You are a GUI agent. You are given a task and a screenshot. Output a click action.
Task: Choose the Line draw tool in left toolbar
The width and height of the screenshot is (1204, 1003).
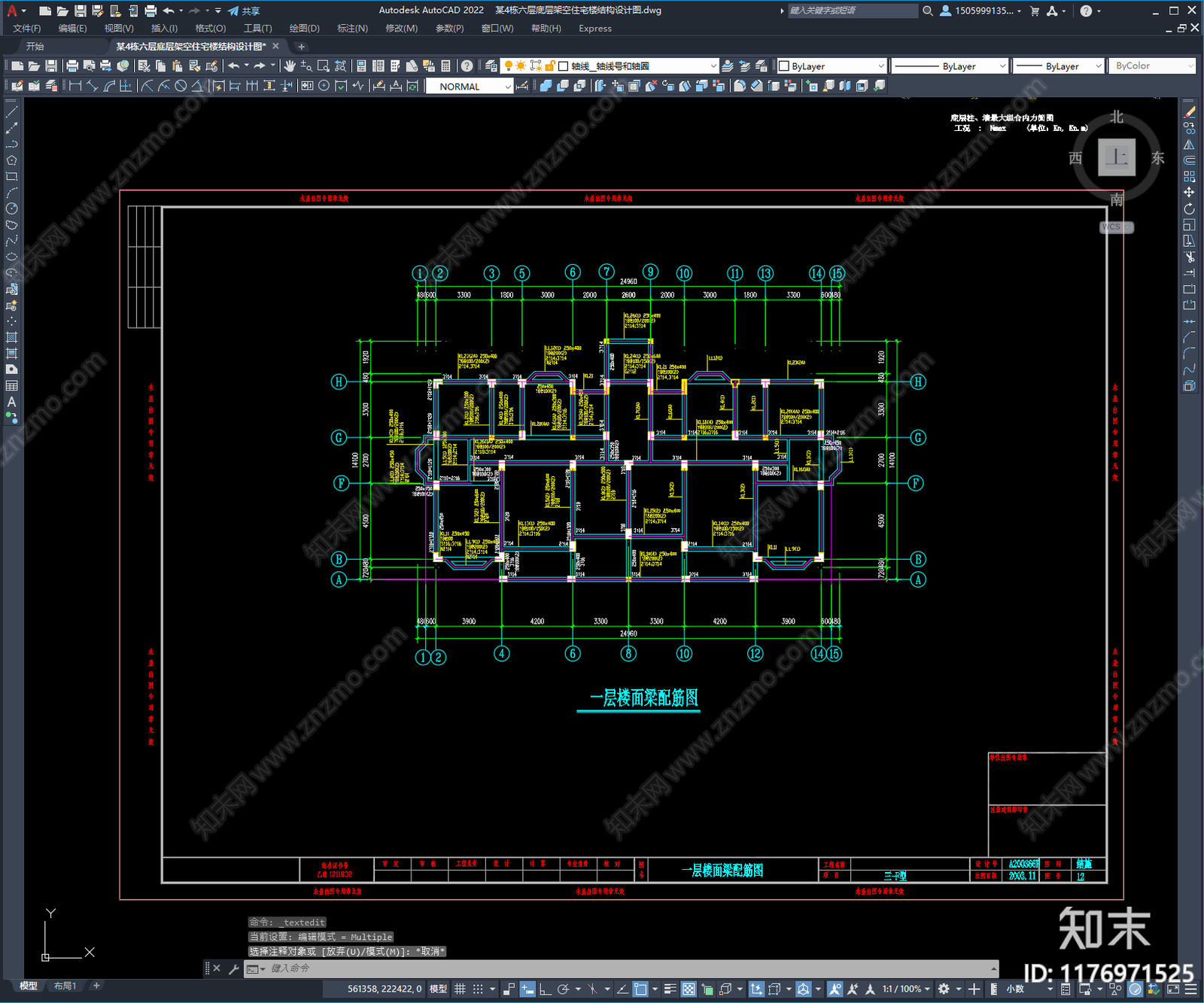coord(11,111)
